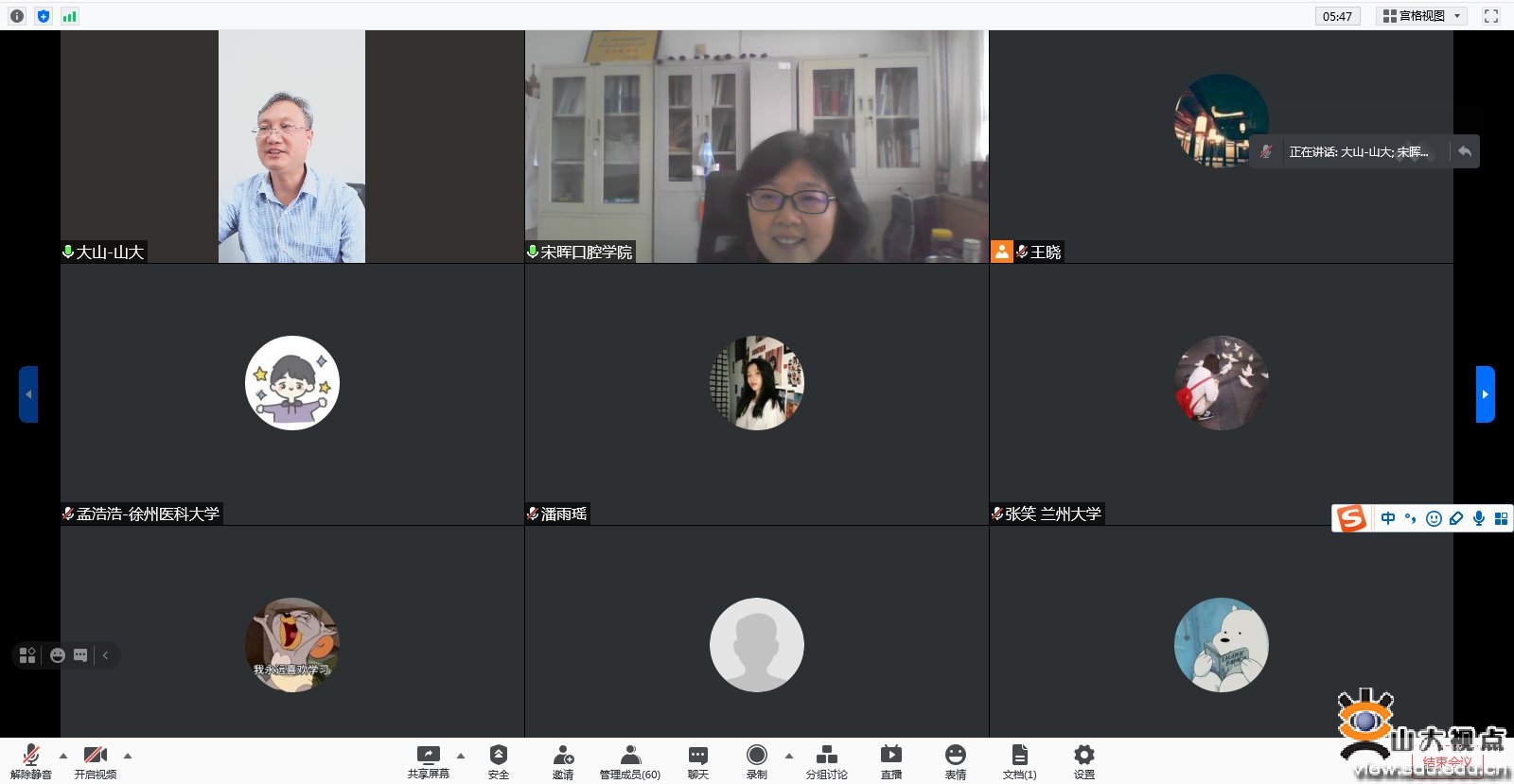Image resolution: width=1514 pixels, height=784 pixels.
Task: Go to previous page of participants
Action: (28, 394)
